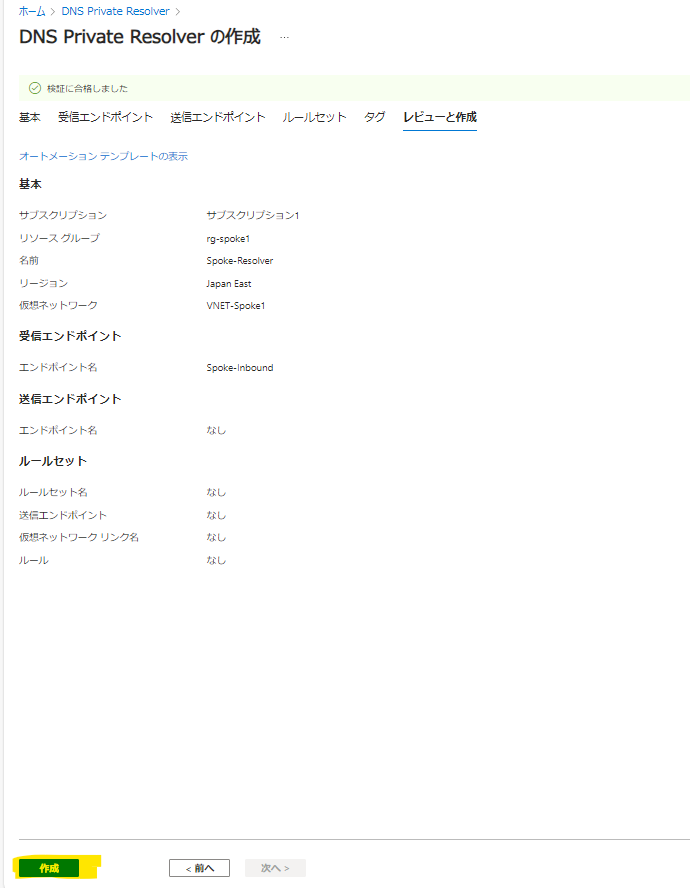Click the Japan East region value
Viewport: 690px width, 888px height.
coord(229,283)
